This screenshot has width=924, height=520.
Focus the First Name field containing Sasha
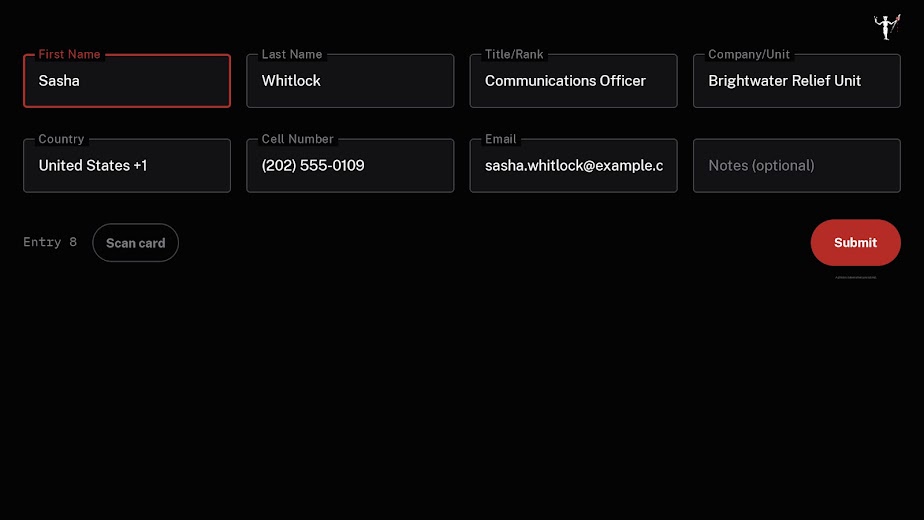(127, 81)
